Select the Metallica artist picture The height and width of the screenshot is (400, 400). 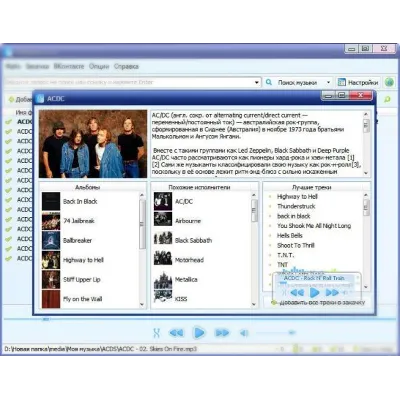[x=163, y=280]
